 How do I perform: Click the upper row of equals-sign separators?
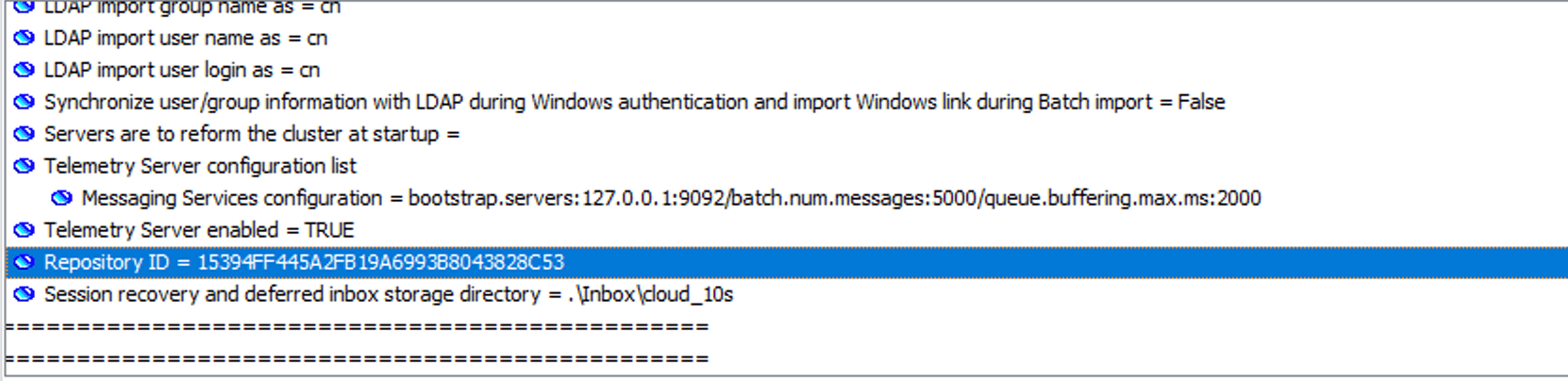point(357,327)
